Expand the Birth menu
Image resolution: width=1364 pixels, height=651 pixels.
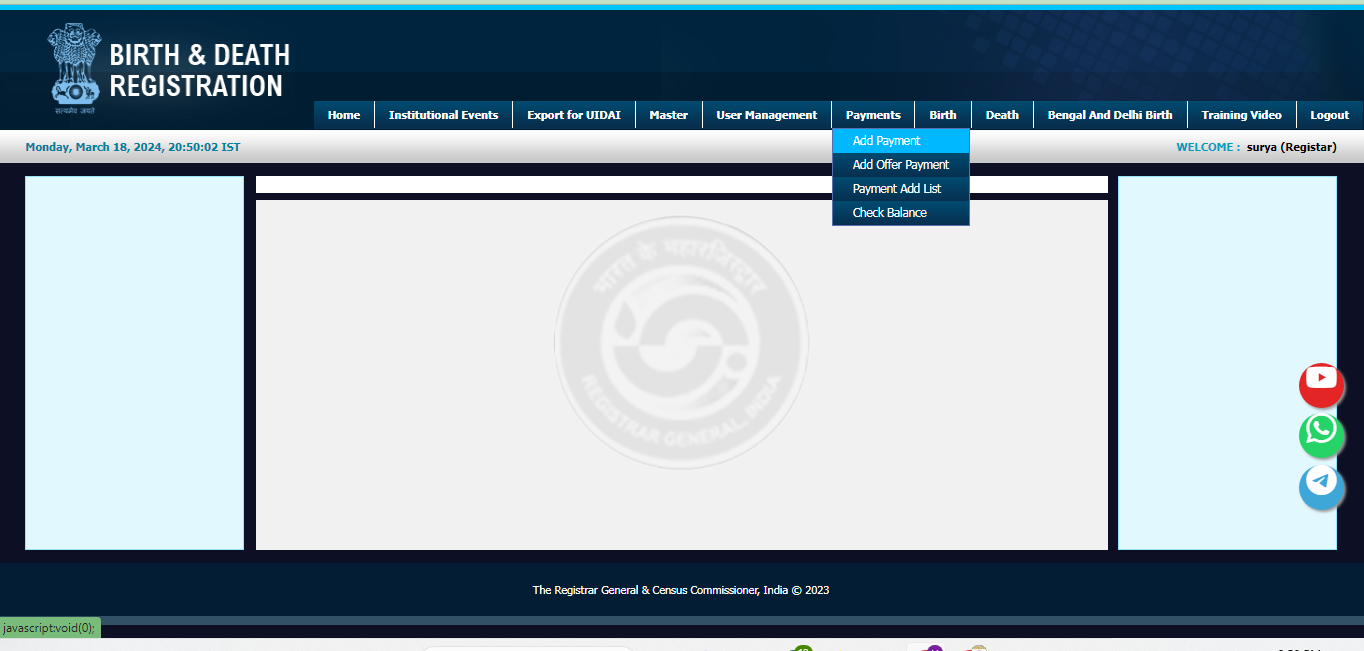click(x=942, y=114)
